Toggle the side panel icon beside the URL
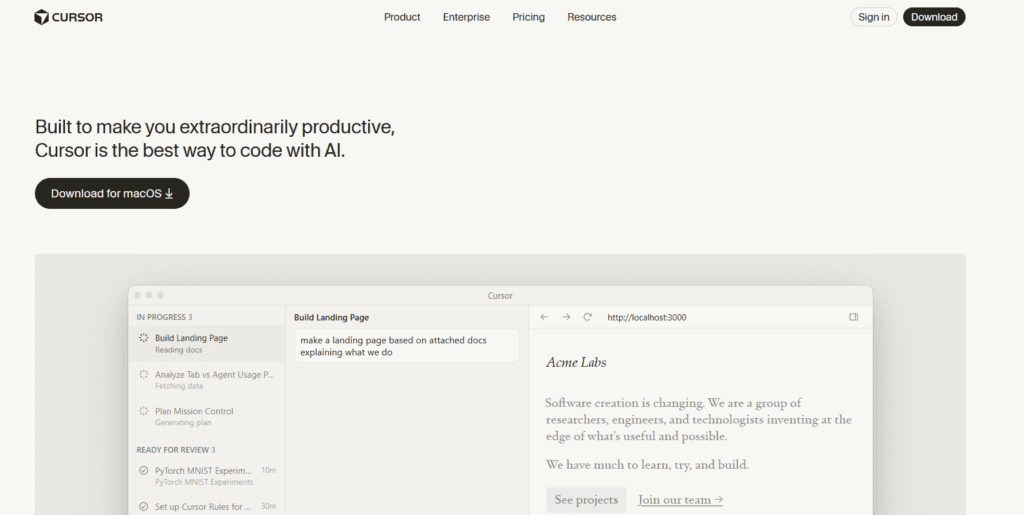The width and height of the screenshot is (1024, 515). pyautogui.click(x=854, y=317)
